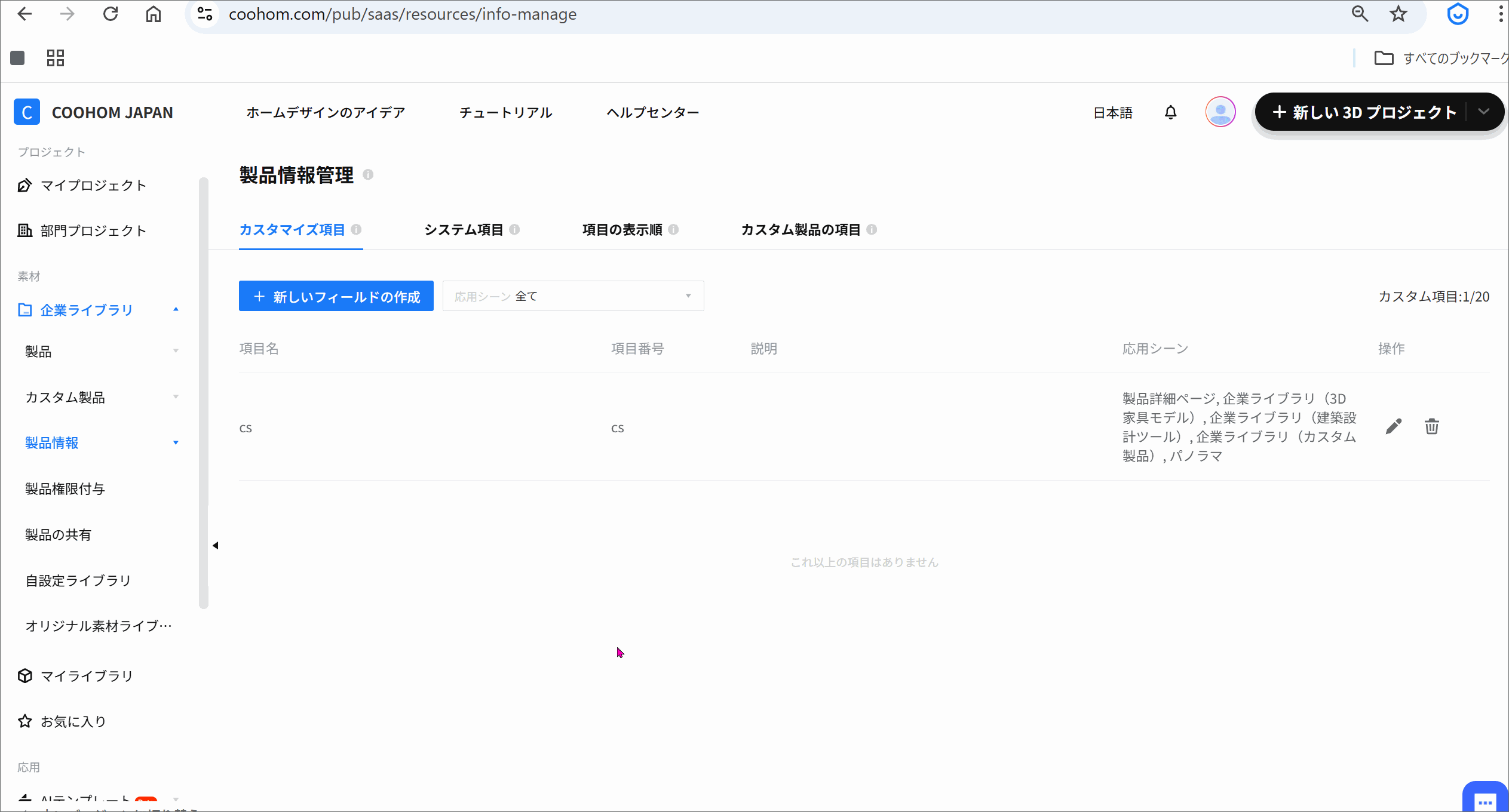Expand the カスタム製品 submenu arrow
Screen dimensions: 1509x812
point(176,397)
